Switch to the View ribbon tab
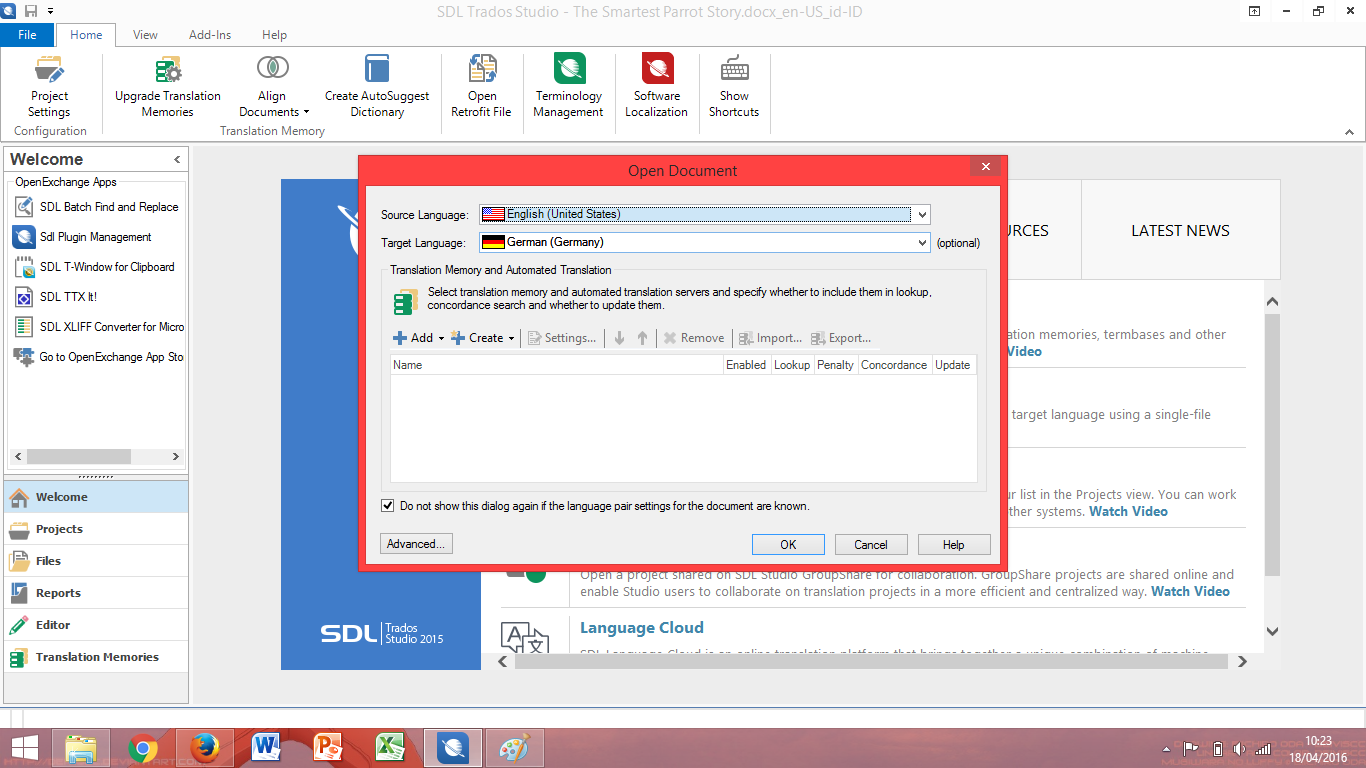Viewport: 1366px width, 768px height. (145, 34)
